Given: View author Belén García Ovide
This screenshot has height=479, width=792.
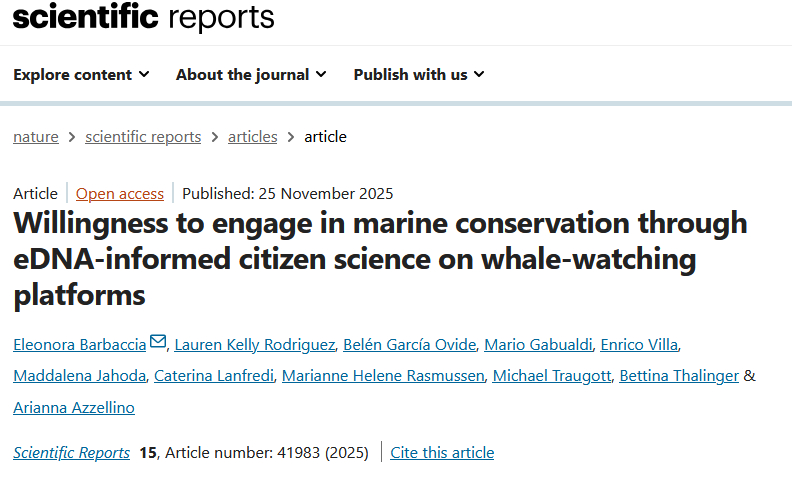Looking at the screenshot, I should pos(407,345).
